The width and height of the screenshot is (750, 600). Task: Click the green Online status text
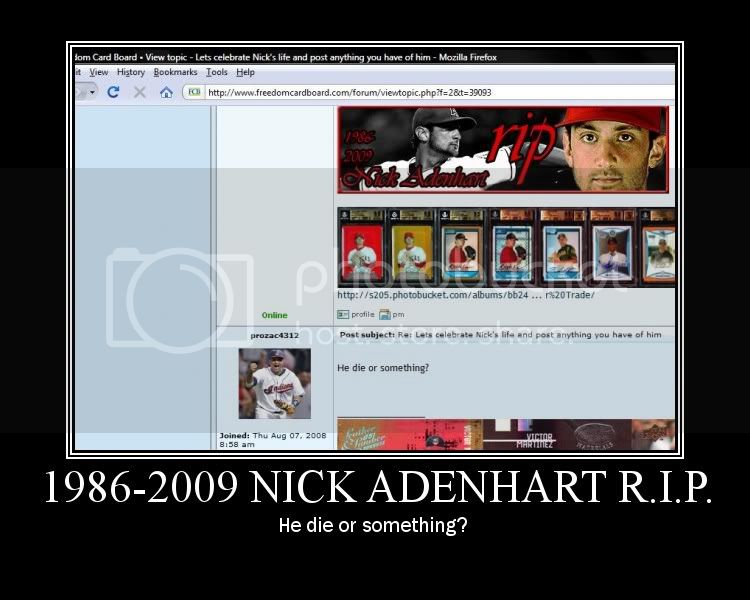(x=275, y=315)
